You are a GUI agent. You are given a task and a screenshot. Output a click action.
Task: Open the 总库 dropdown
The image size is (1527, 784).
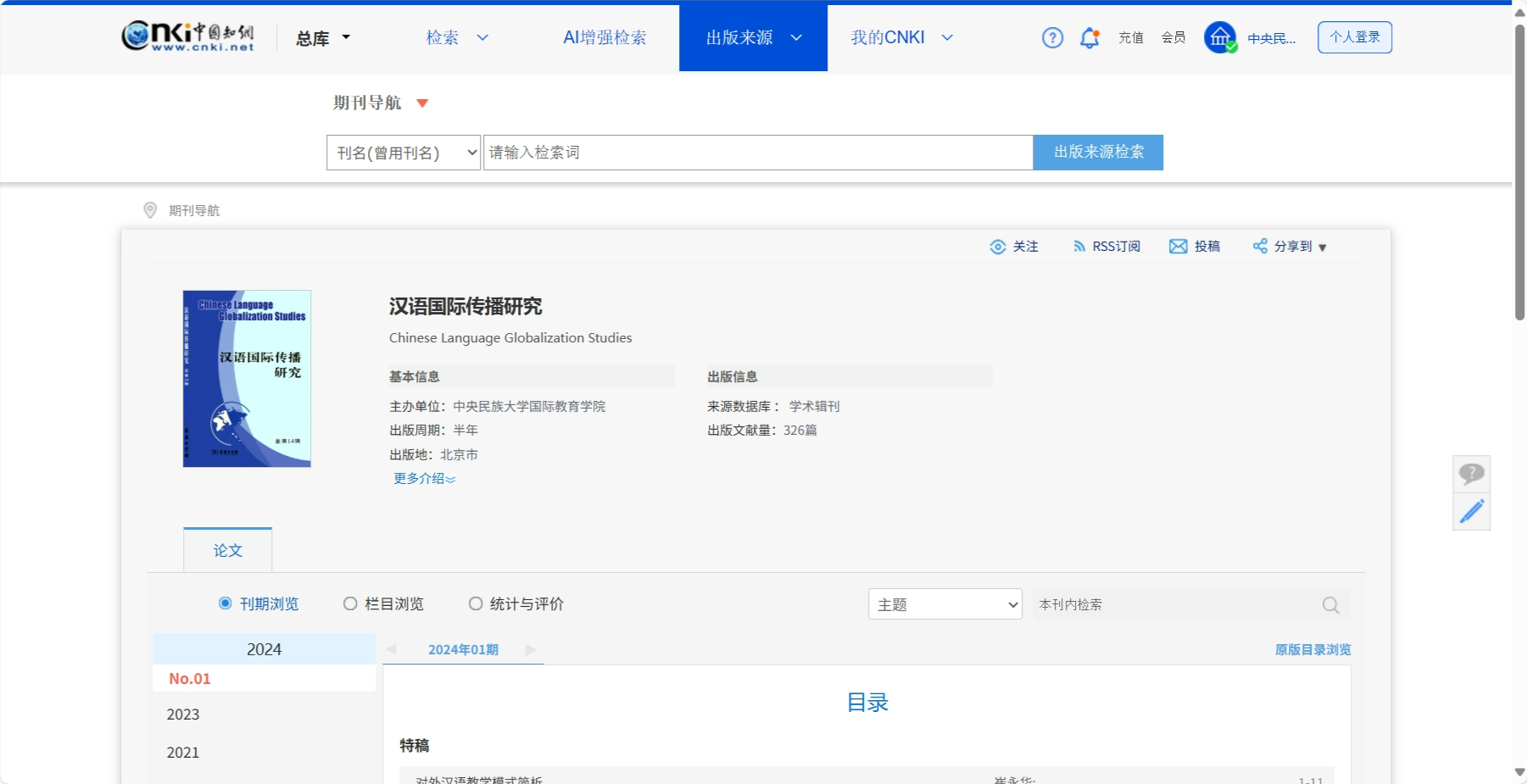323,38
